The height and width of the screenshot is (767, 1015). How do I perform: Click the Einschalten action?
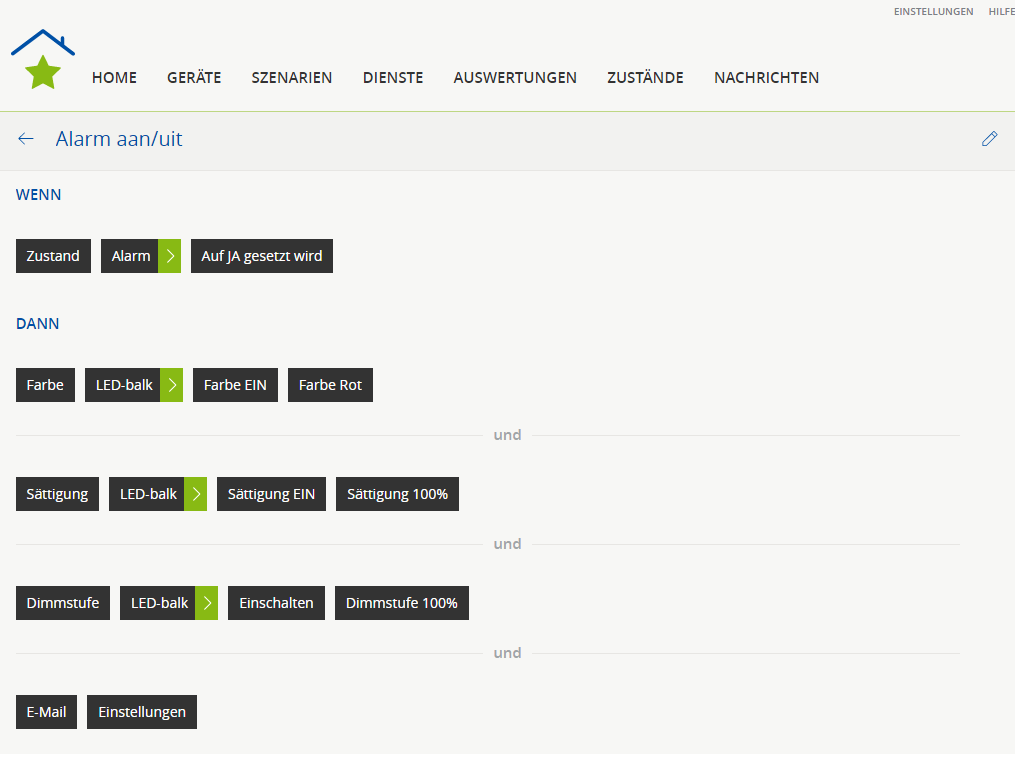276,603
